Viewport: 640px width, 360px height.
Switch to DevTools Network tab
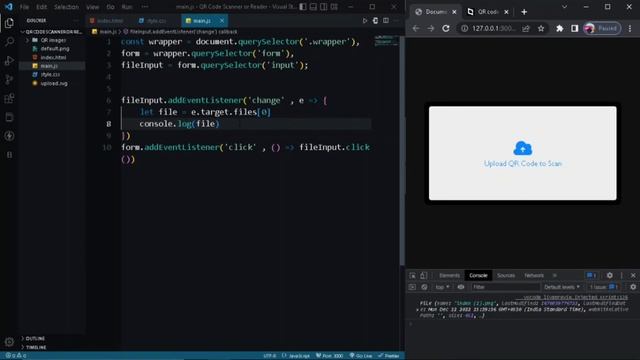(534, 276)
